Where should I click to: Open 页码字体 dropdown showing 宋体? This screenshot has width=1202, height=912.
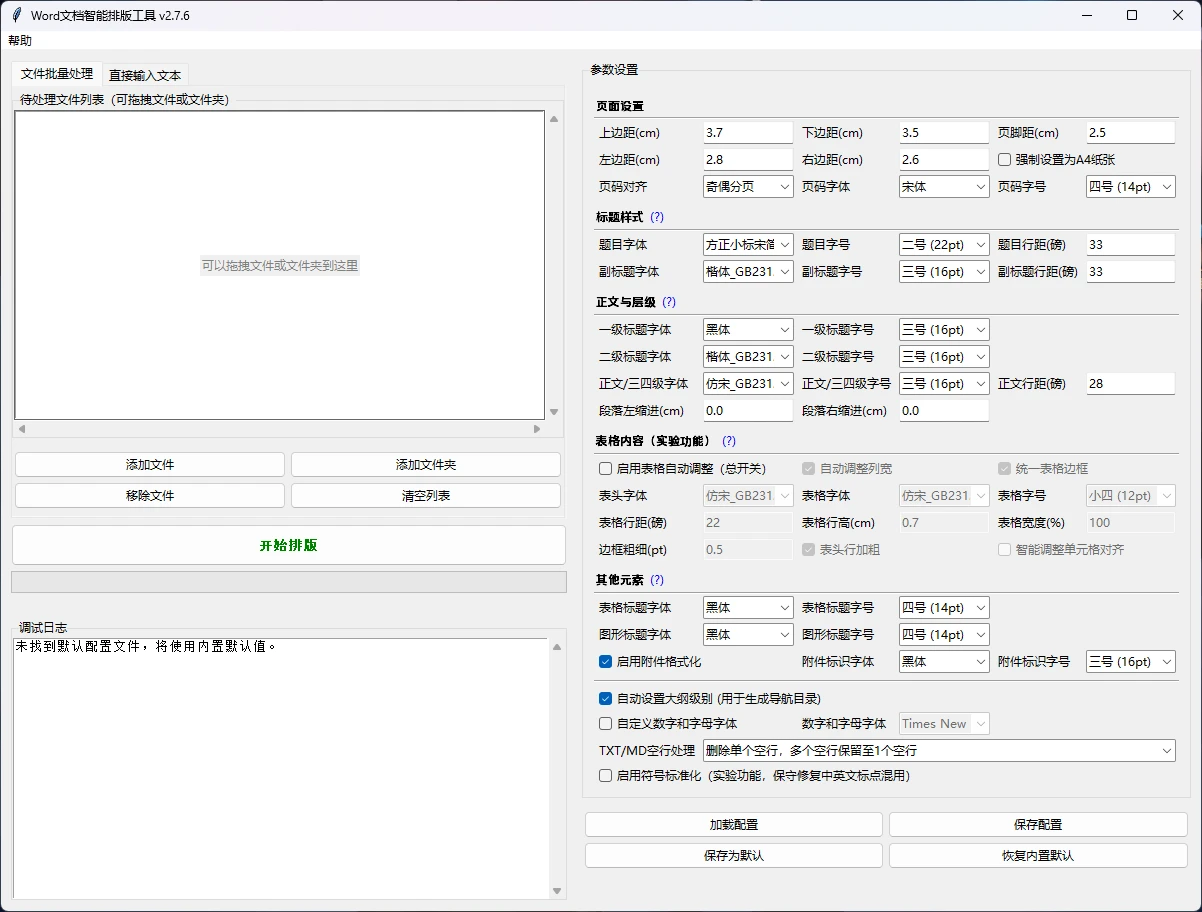tap(944, 186)
